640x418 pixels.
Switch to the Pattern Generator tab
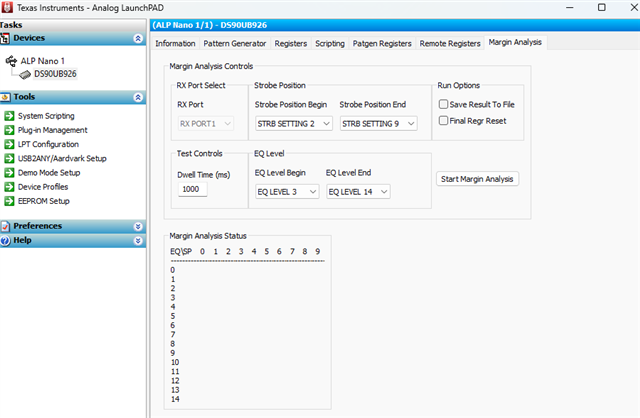(234, 43)
